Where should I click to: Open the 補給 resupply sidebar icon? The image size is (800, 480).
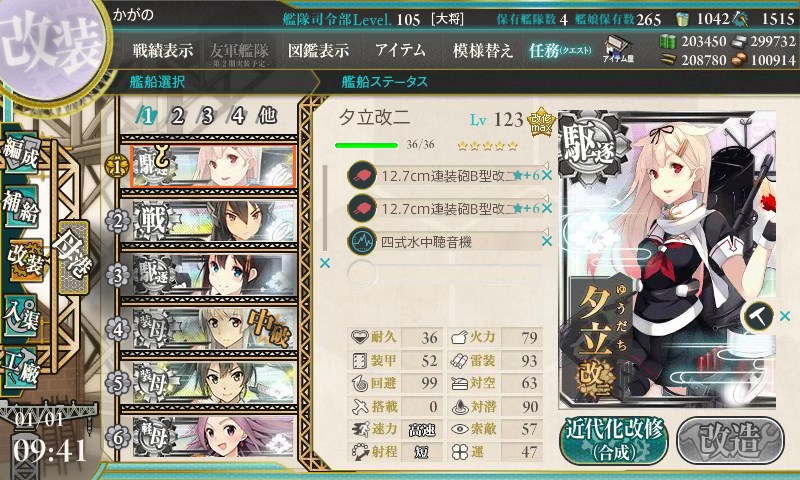[x=20, y=206]
